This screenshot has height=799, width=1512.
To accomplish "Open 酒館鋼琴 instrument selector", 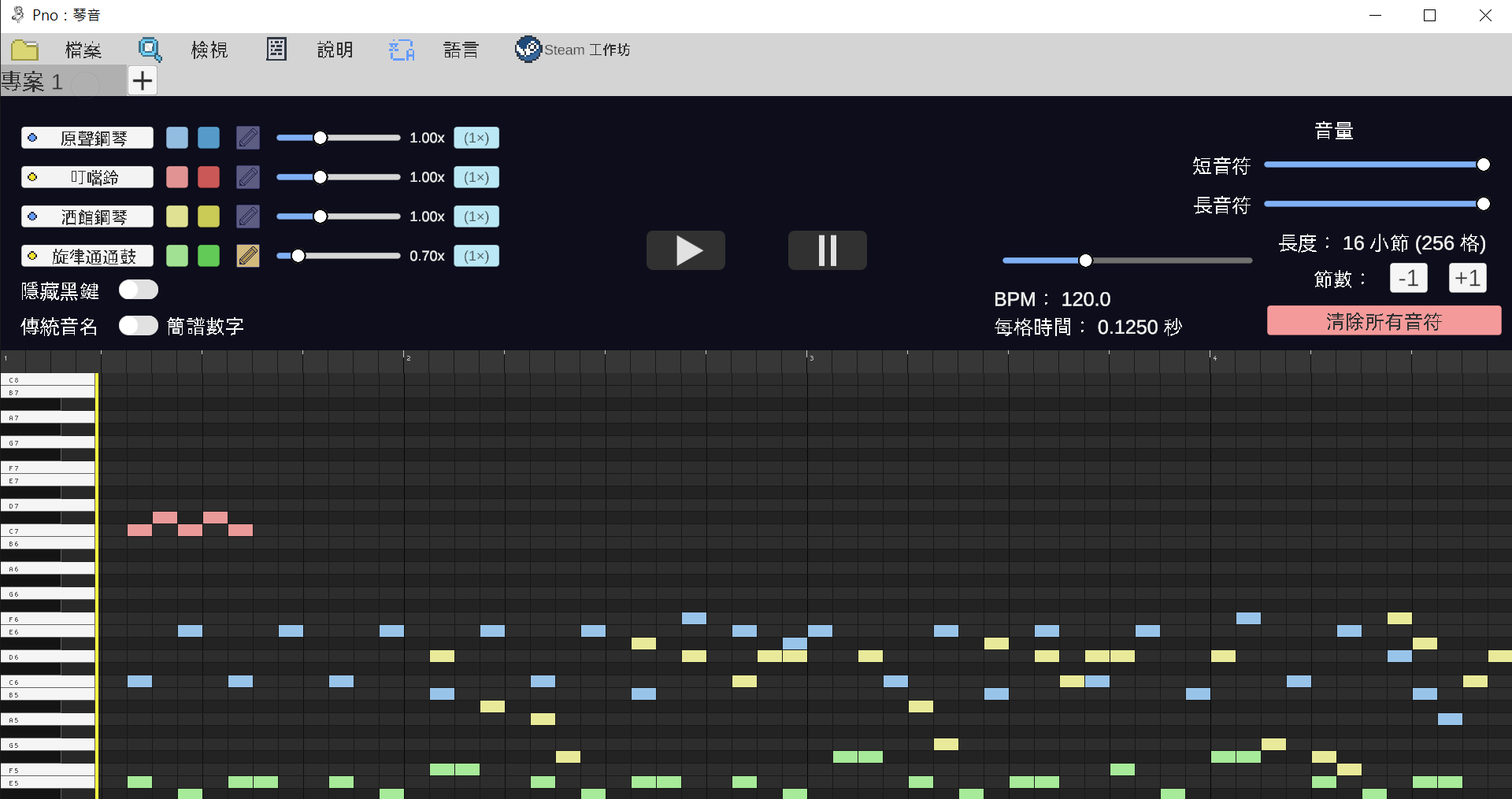I will coord(87,216).
